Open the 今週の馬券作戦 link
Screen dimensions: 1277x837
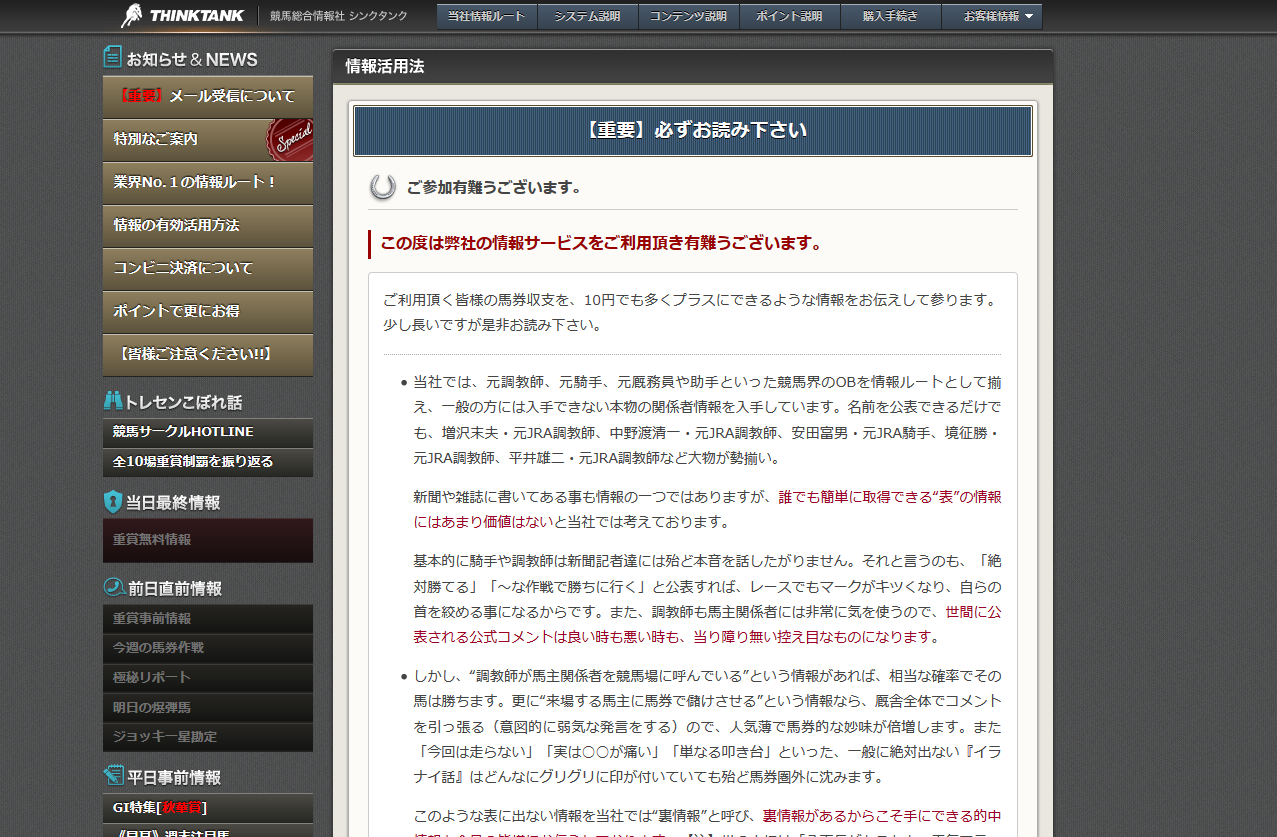coord(208,648)
